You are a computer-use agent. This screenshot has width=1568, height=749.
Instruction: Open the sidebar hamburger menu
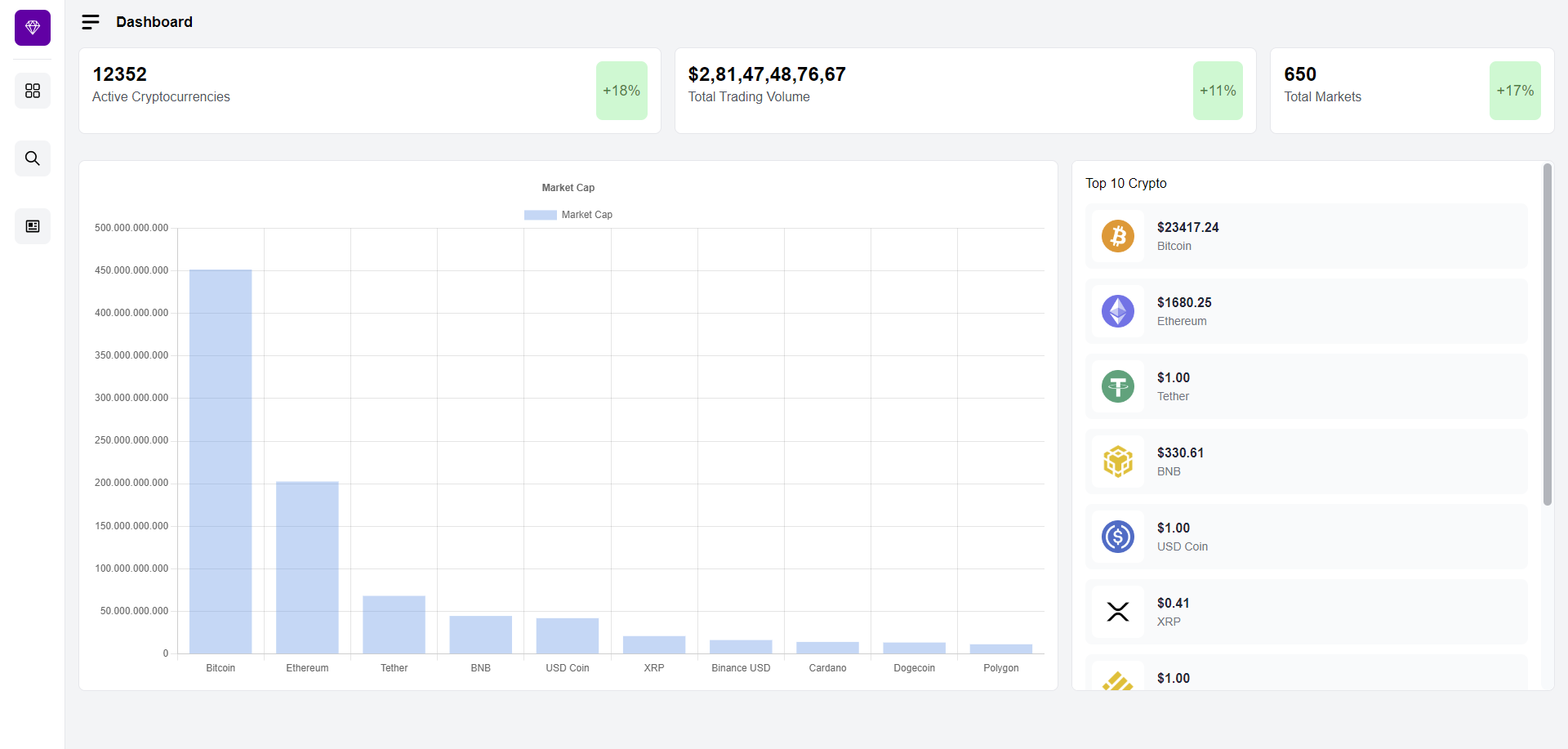(90, 21)
